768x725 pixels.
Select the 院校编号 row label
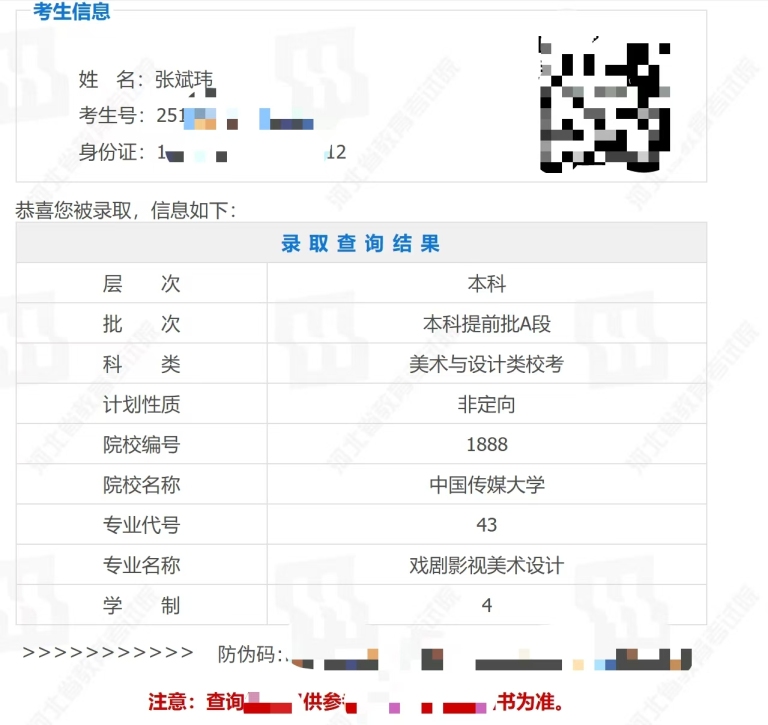142,445
